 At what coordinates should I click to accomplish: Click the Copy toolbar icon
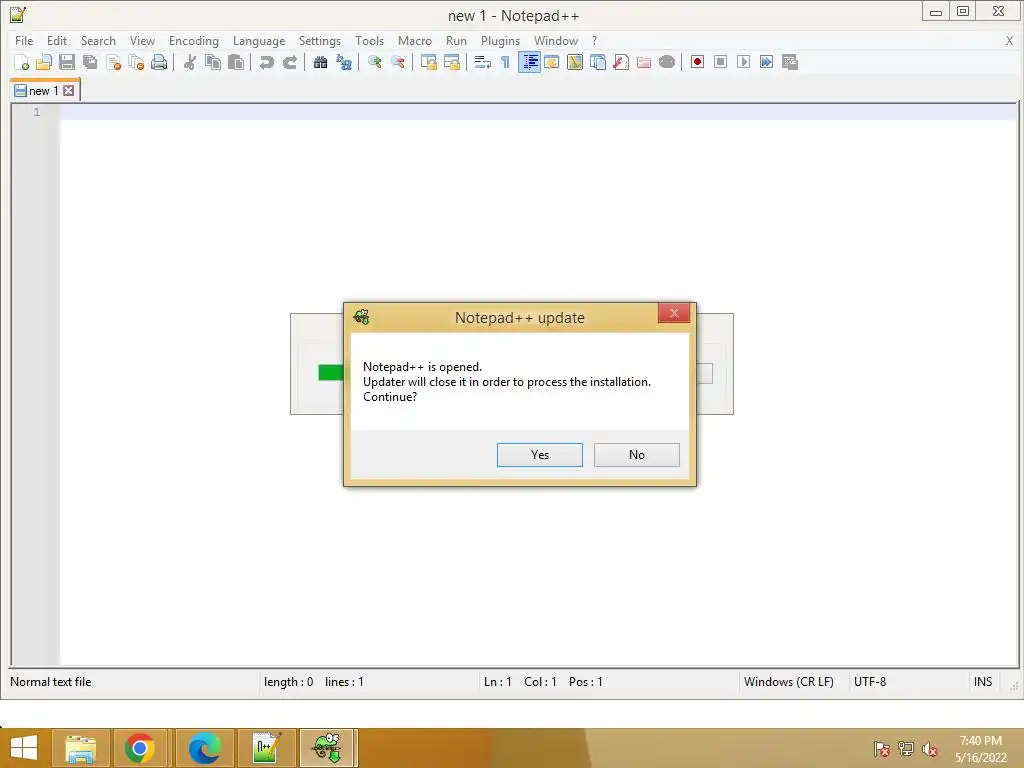click(x=213, y=62)
